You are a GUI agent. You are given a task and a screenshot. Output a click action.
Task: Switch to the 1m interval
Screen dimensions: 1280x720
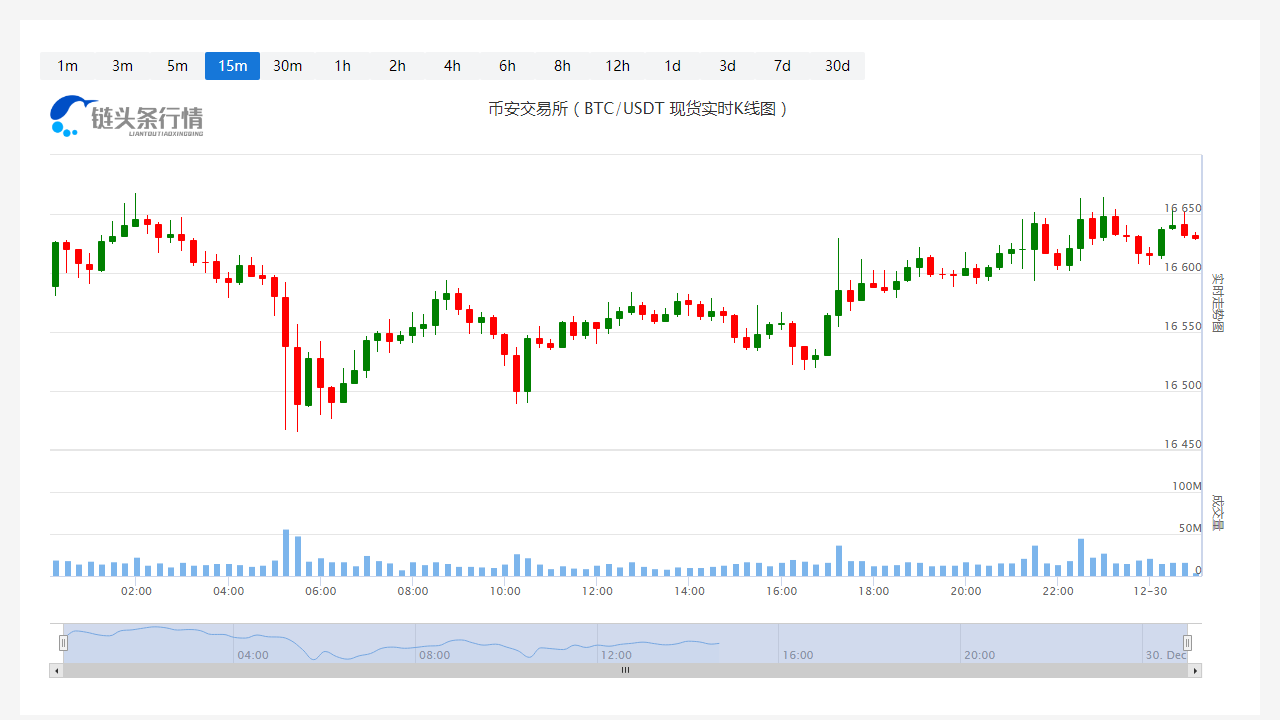67,66
